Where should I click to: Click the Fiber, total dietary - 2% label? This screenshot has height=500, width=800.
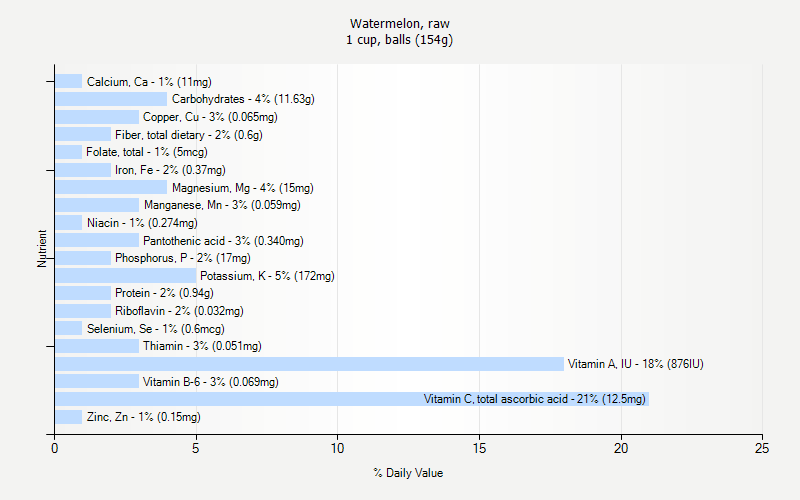click(x=189, y=135)
